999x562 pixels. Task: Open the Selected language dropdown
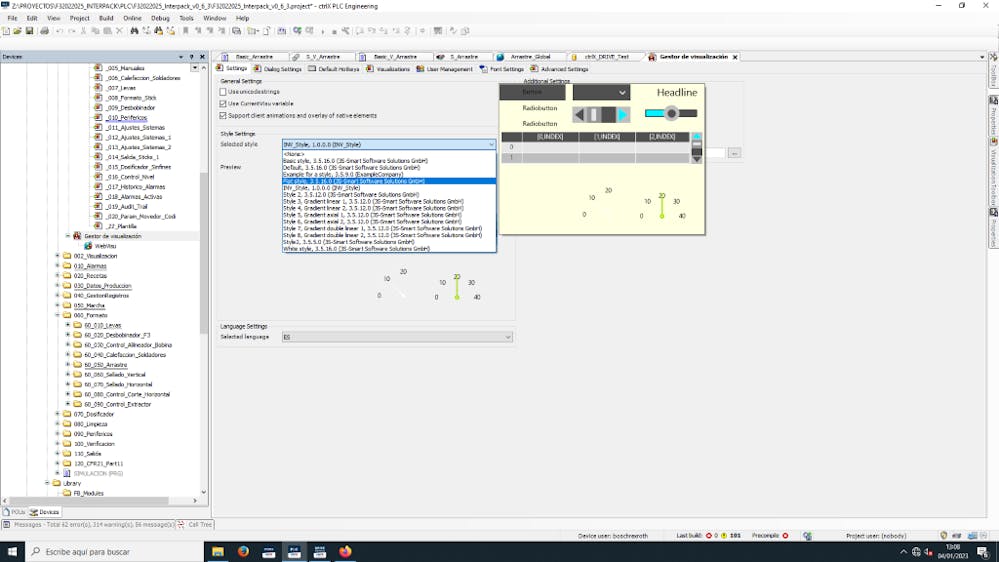pyautogui.click(x=507, y=337)
